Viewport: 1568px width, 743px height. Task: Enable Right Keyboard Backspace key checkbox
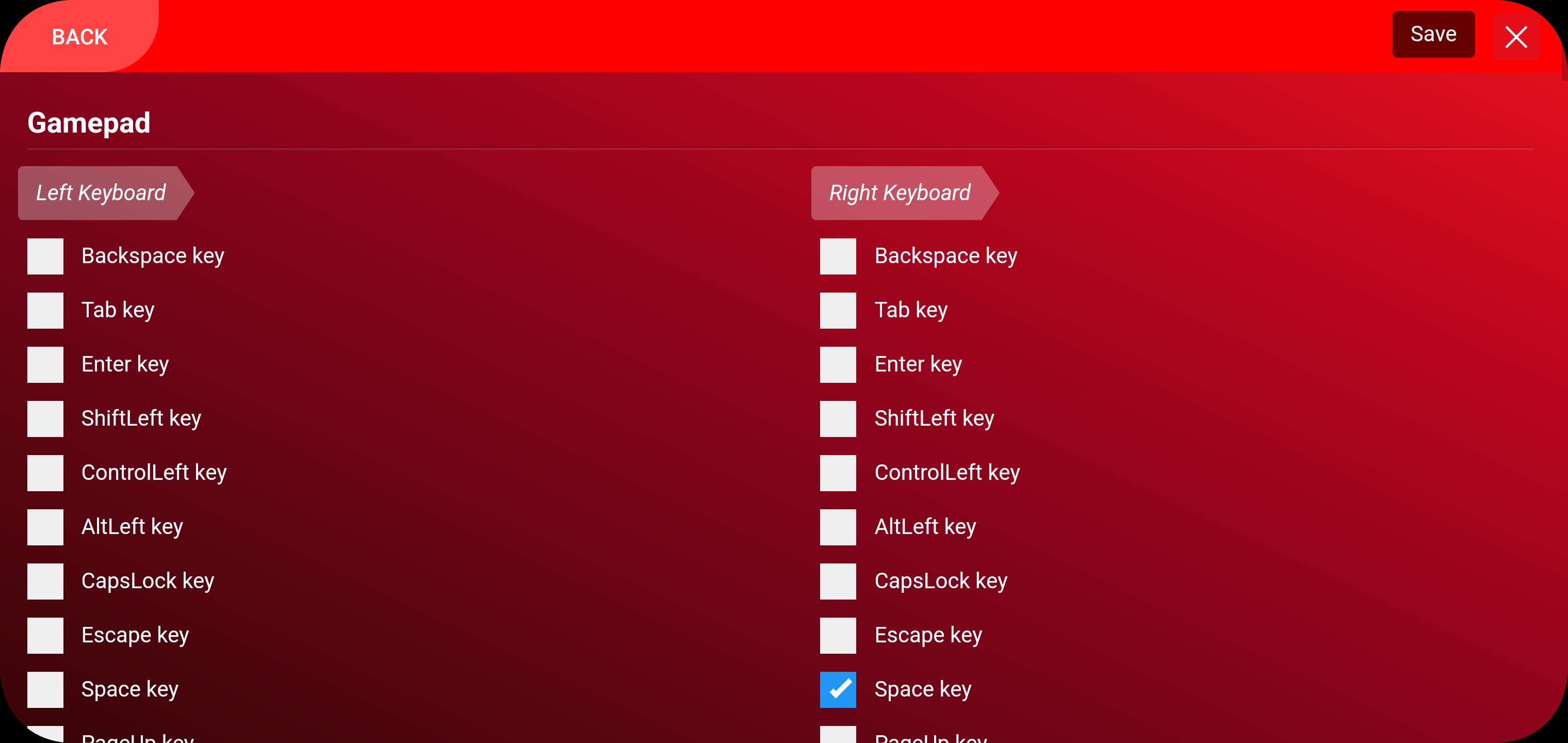click(x=838, y=256)
